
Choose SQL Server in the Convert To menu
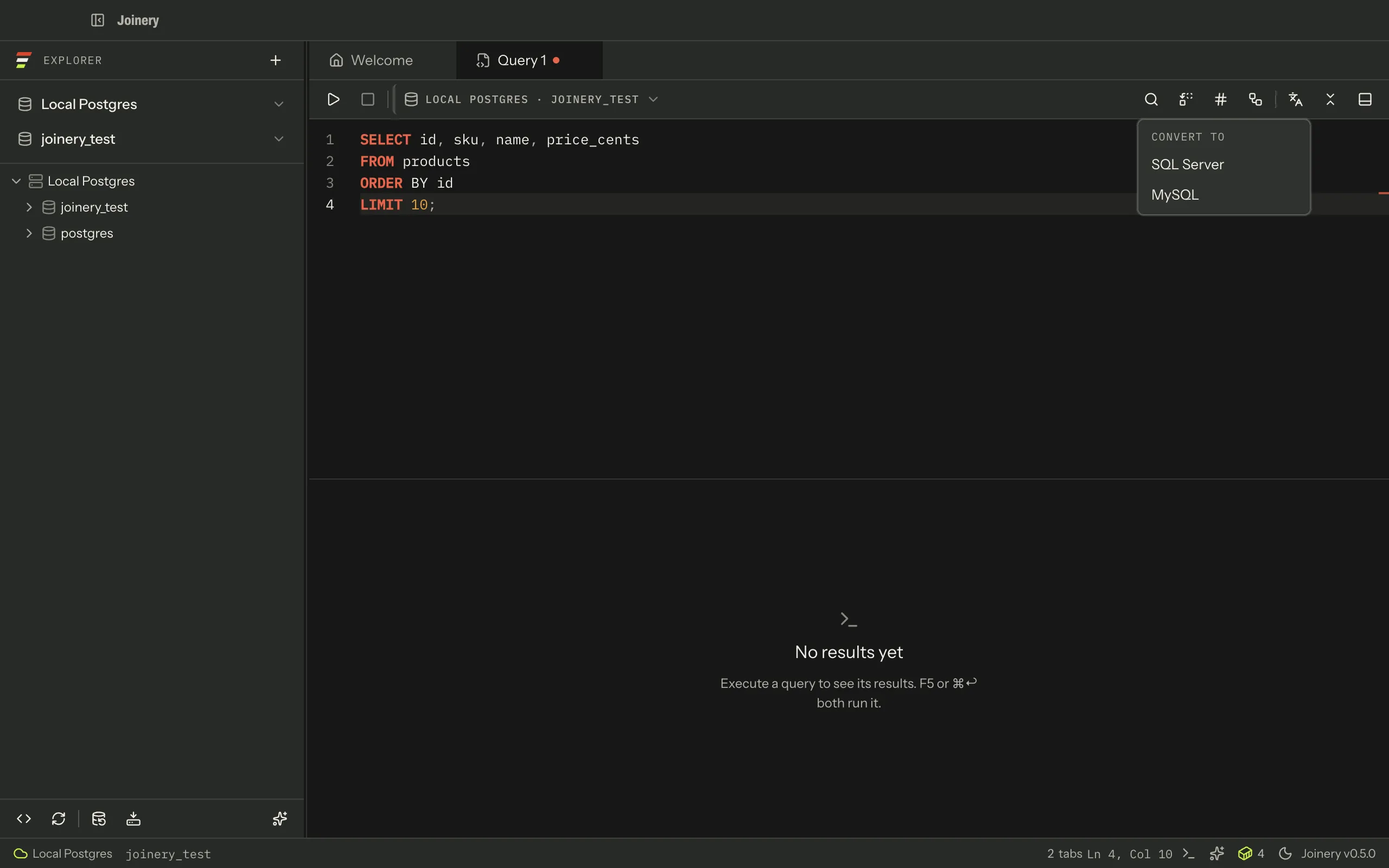pos(1224,165)
